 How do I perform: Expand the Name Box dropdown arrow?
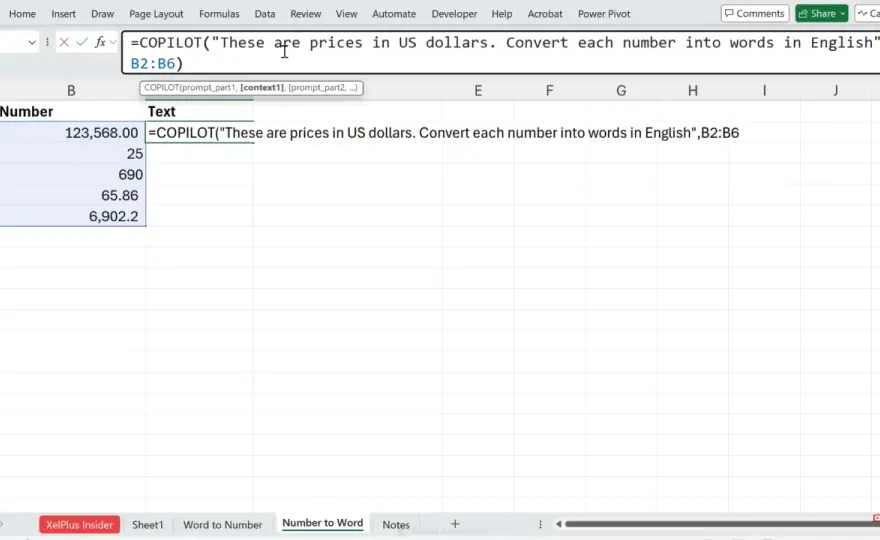pyautogui.click(x=32, y=42)
